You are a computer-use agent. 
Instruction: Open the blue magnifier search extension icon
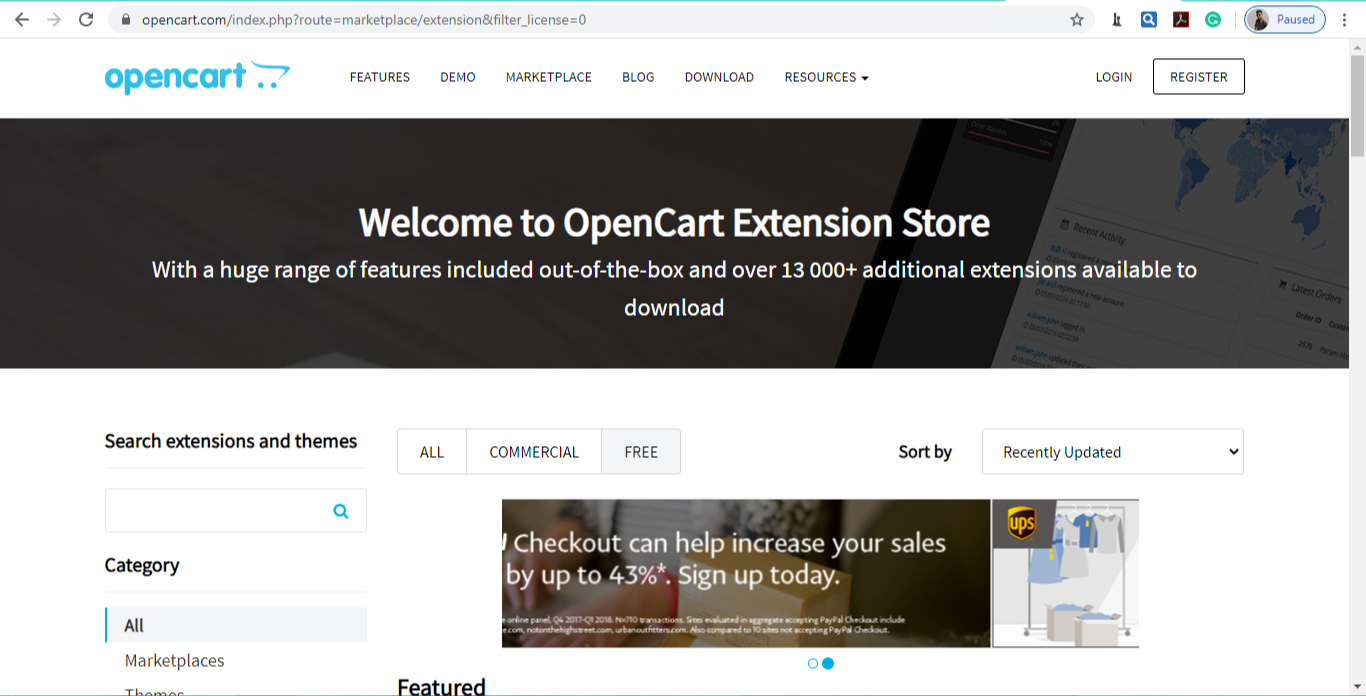[1149, 19]
